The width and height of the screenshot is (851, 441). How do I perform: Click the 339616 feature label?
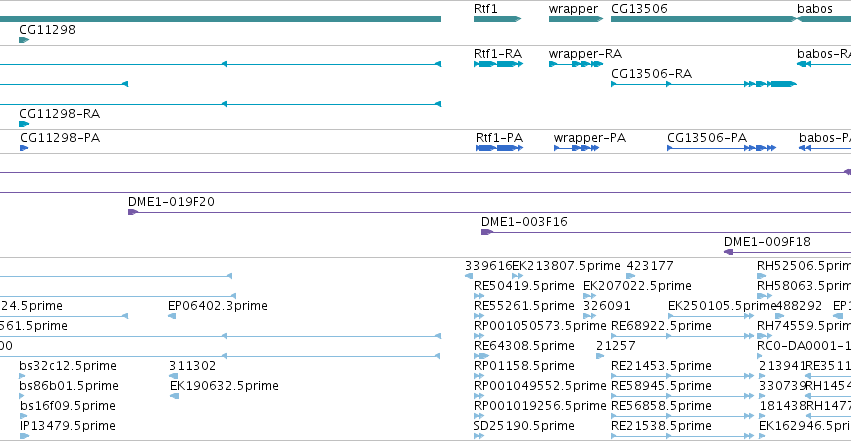488,266
